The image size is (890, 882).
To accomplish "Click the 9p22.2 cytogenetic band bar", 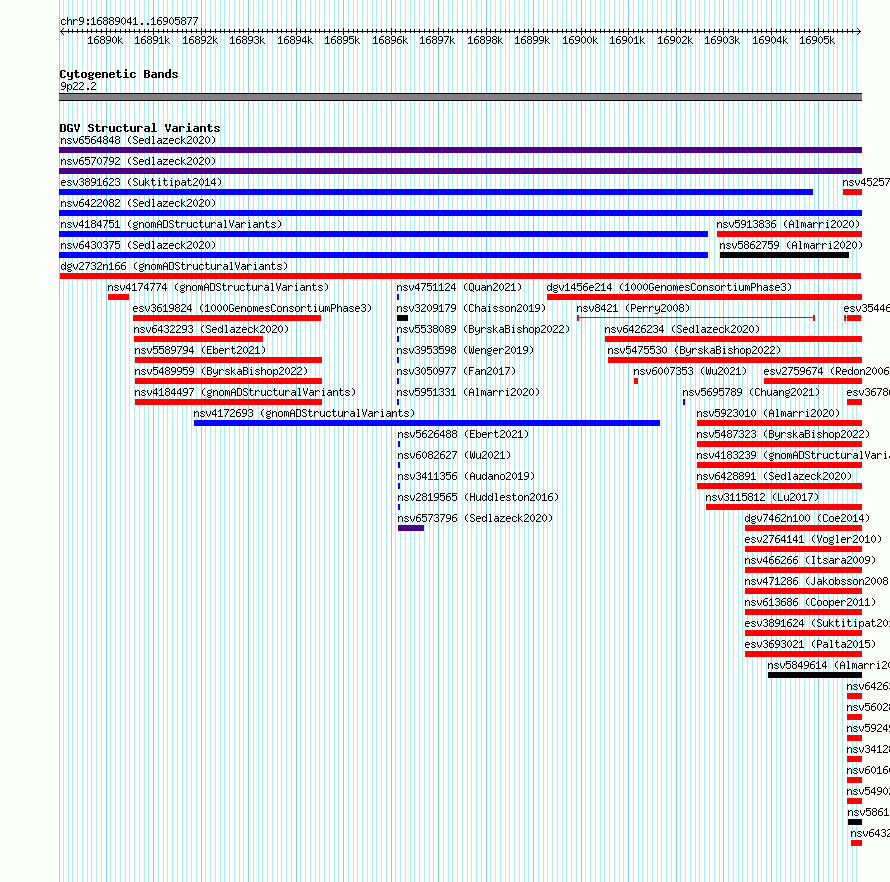I will 460,97.
